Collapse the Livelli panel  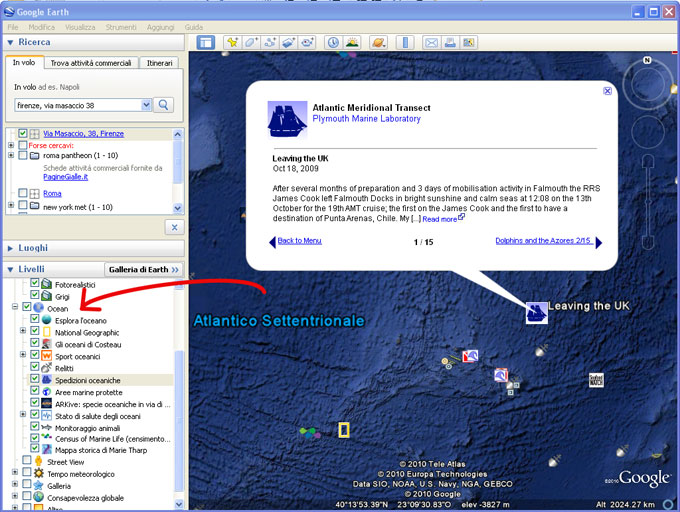tap(10, 270)
